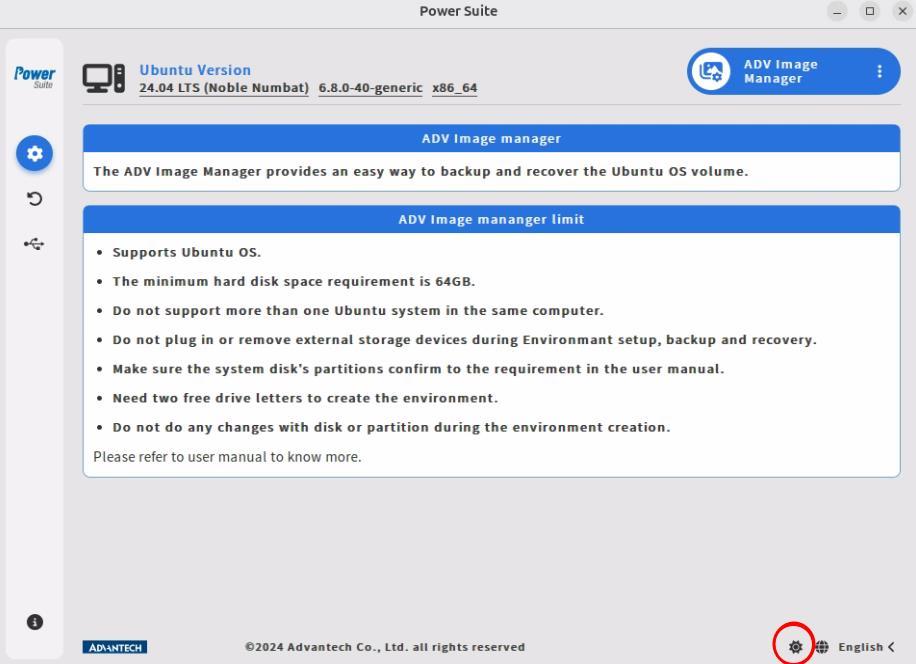Click 'Need two free drive letters' line

305,398
